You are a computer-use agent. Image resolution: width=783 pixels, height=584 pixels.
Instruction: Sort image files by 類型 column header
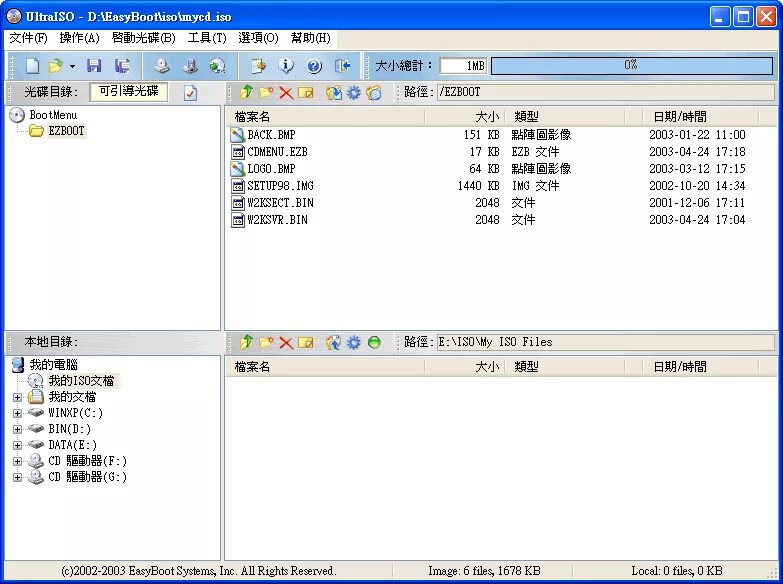tap(565, 117)
